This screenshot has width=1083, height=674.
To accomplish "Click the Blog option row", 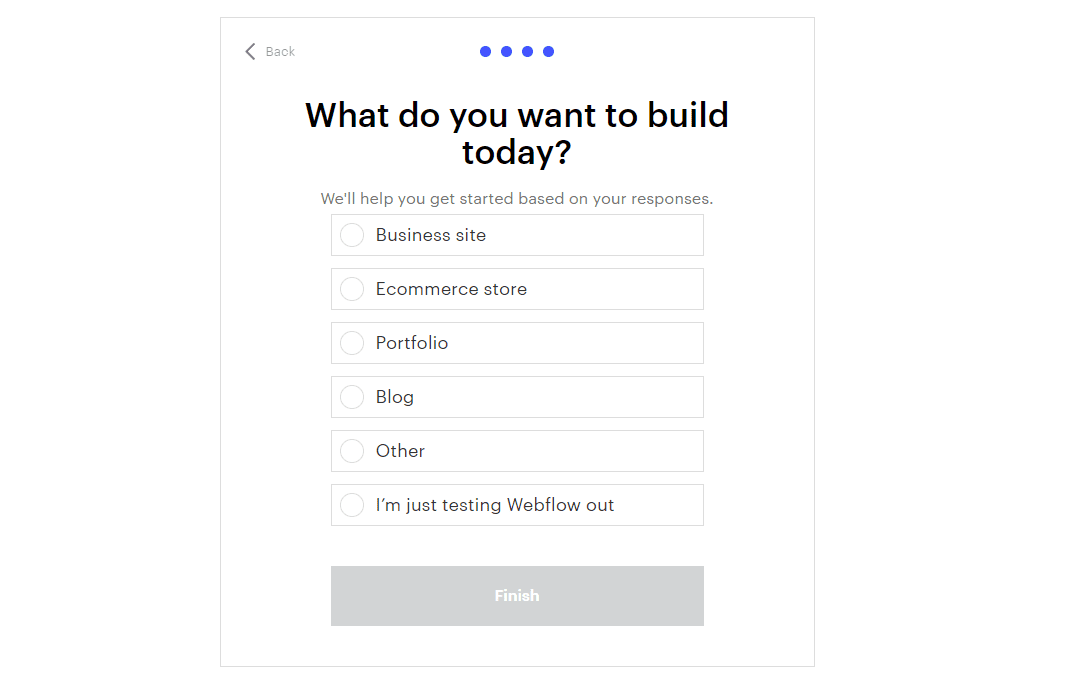I will coord(516,397).
